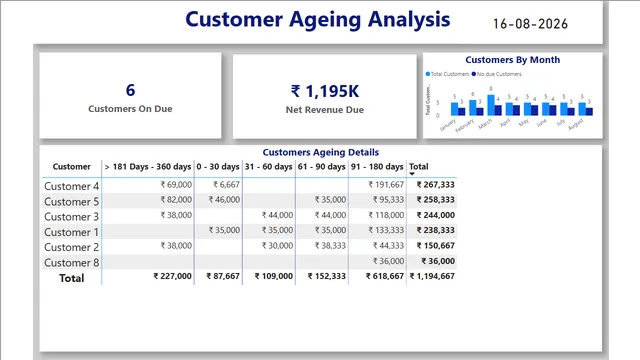Select the Customer 2 row label
This screenshot has width=640, height=360.
click(71, 247)
